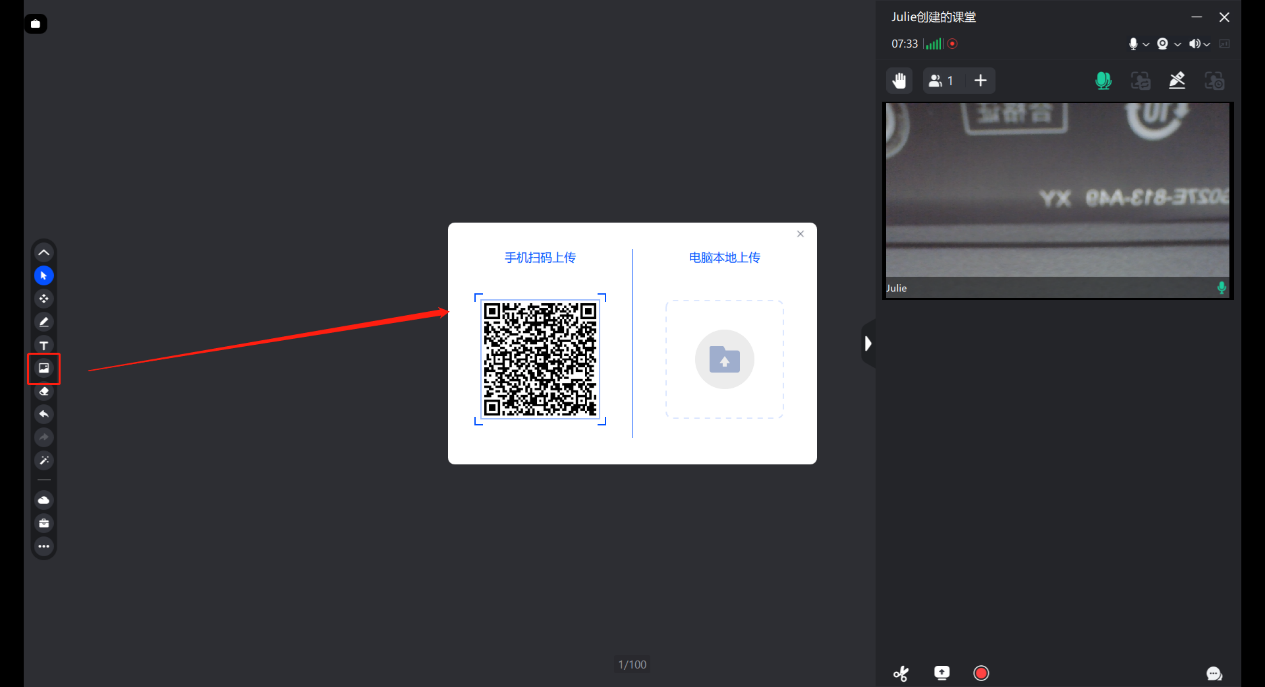Screen dimensions: 1265x687
Task: Click the greyed-out swap camera view icon
Action: (x=1140, y=81)
